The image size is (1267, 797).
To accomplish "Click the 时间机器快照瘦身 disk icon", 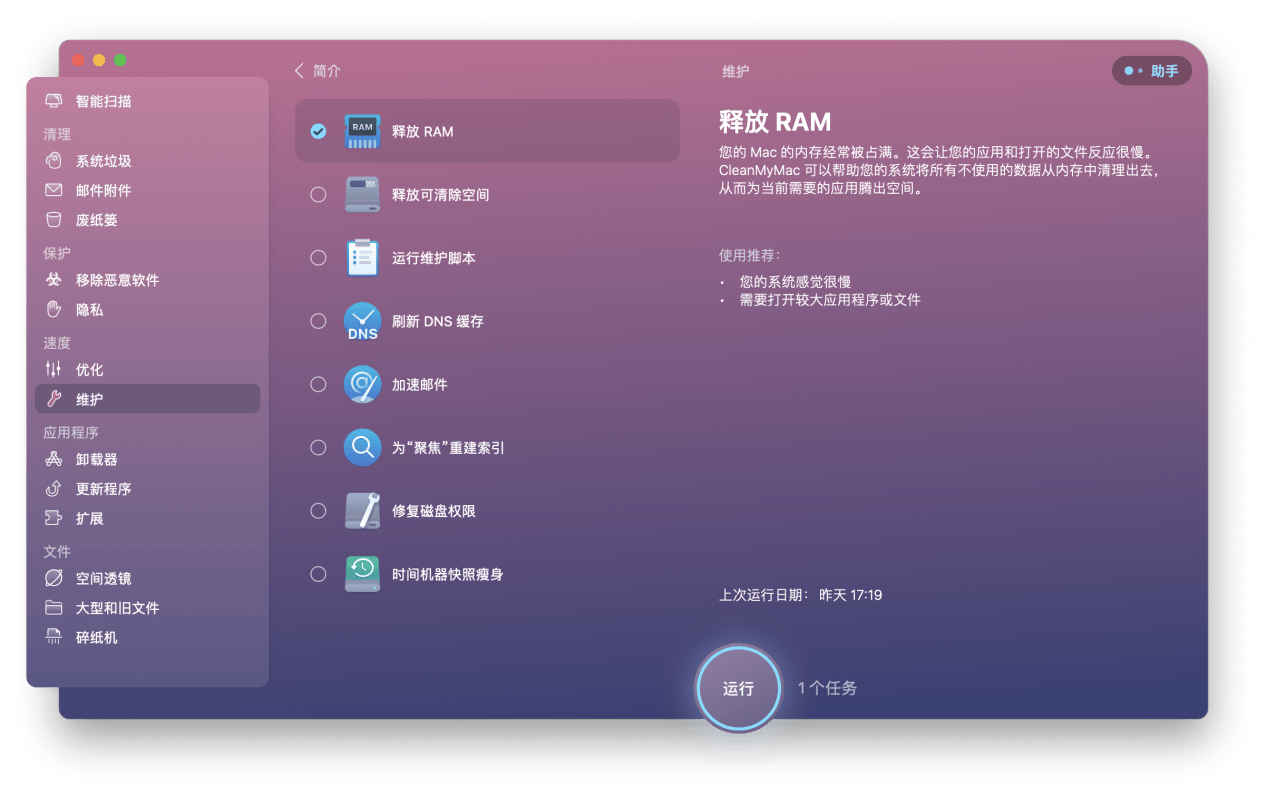I will coord(362,574).
